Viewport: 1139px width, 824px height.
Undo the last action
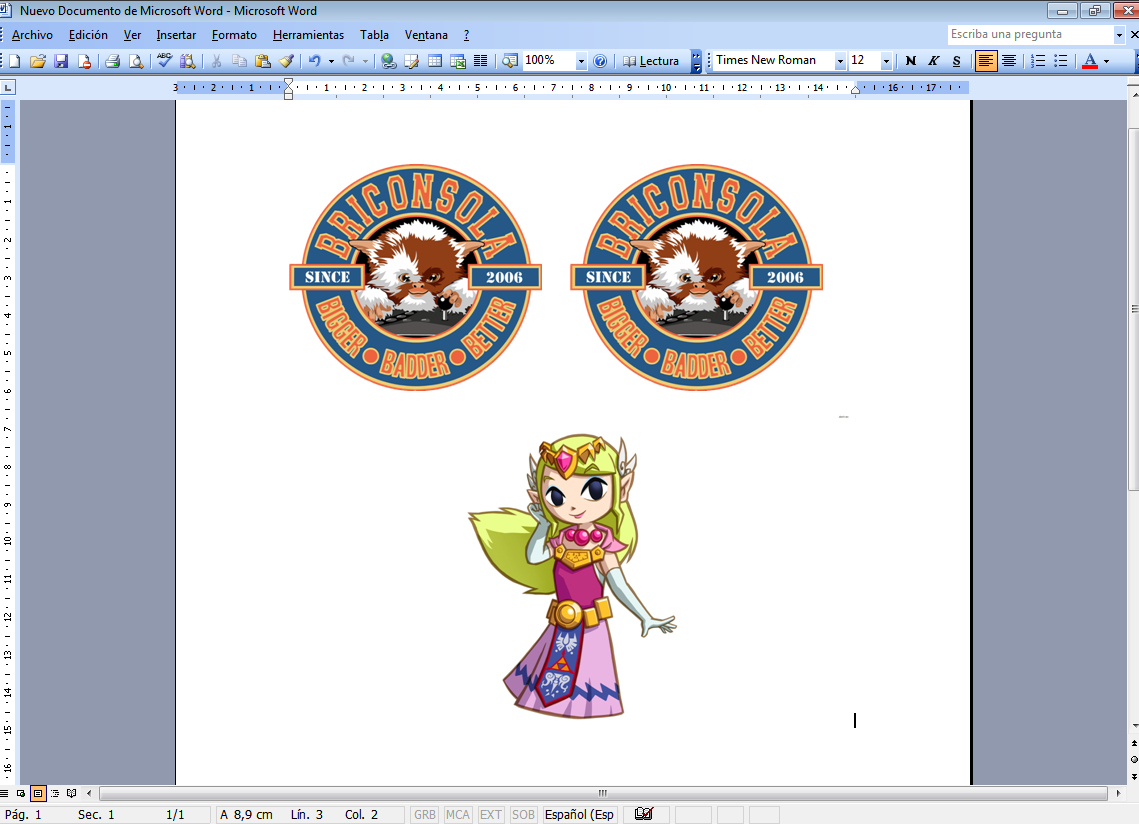click(315, 61)
